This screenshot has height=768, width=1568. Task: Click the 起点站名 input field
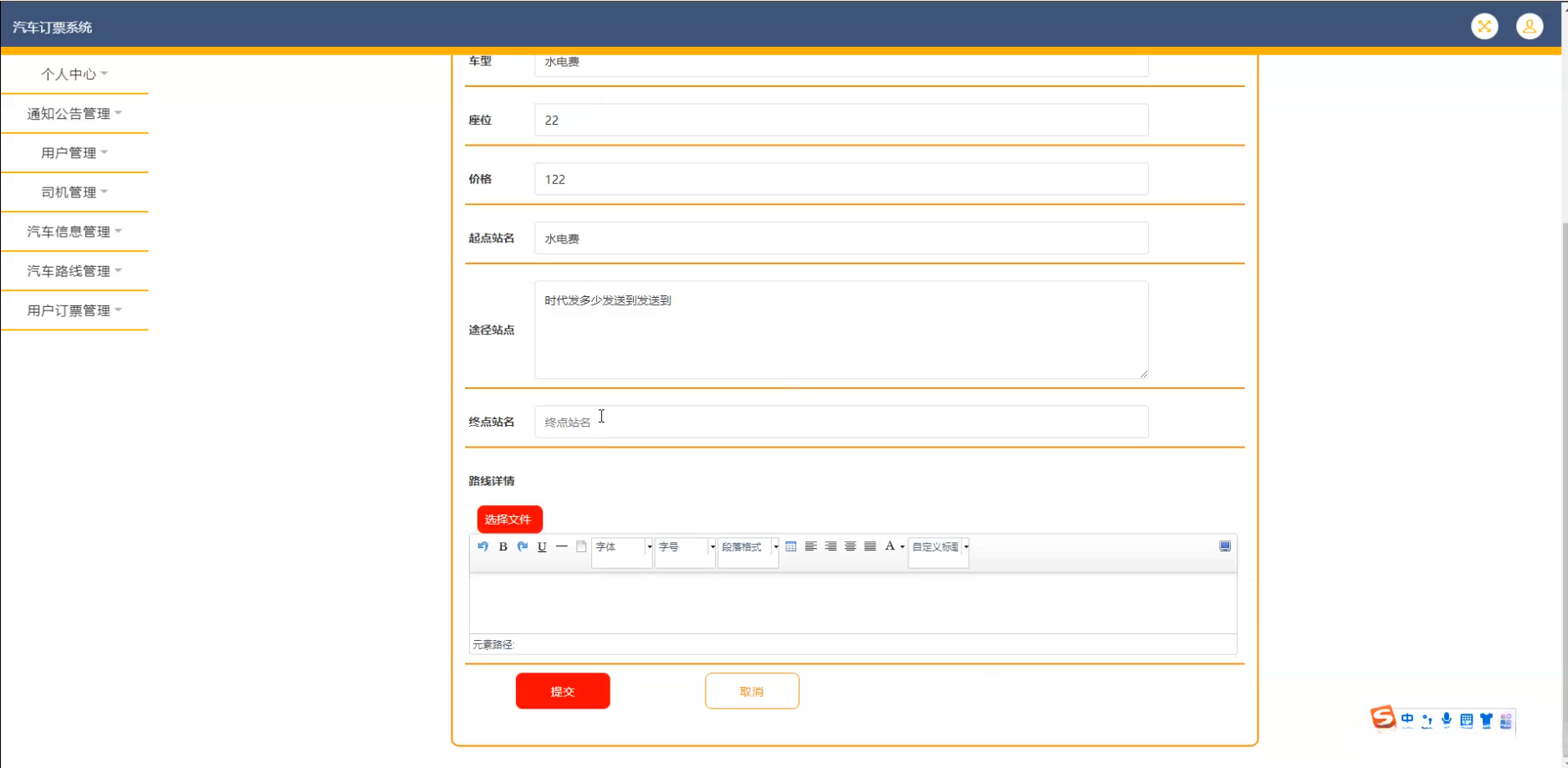click(841, 238)
